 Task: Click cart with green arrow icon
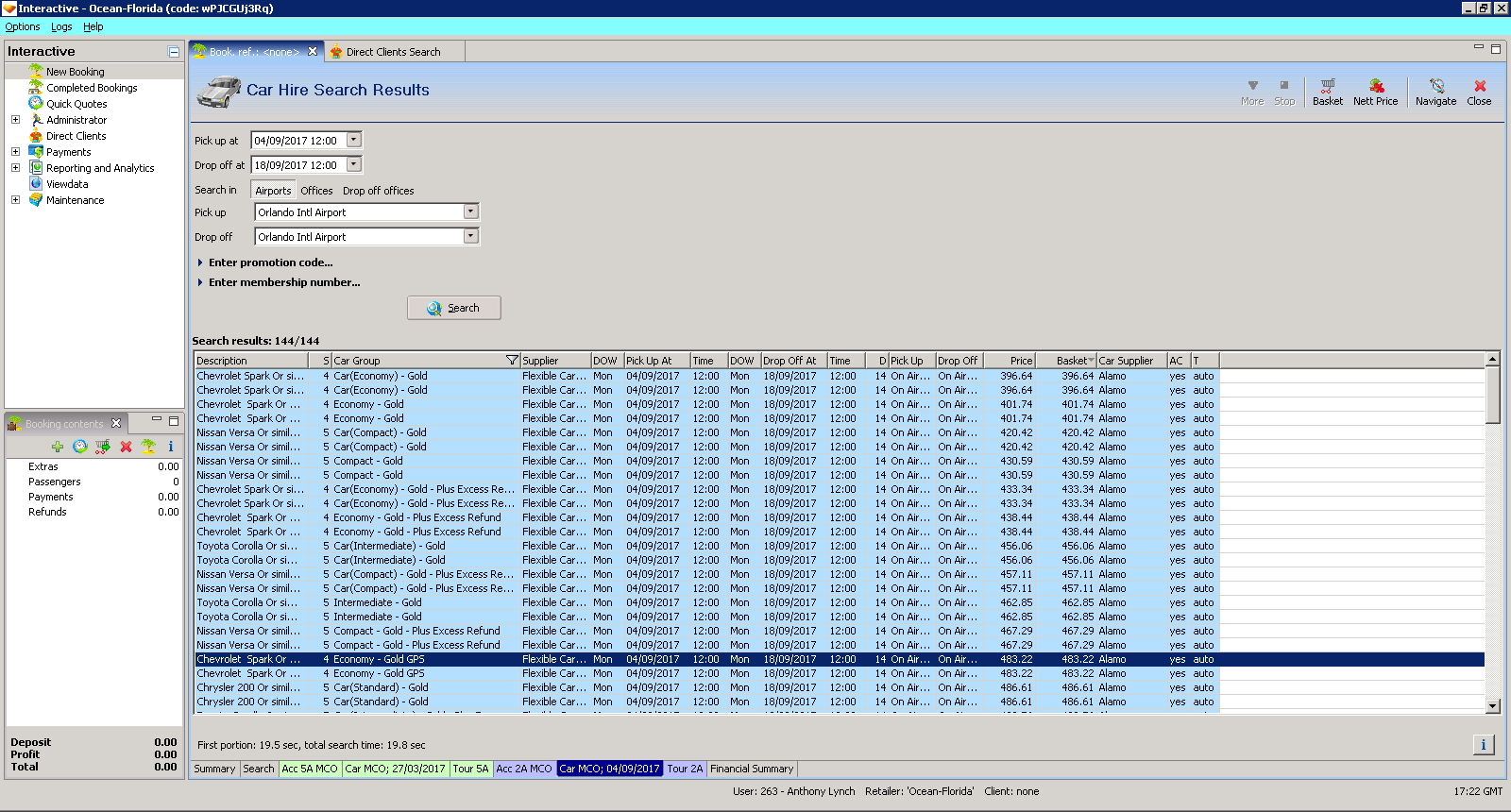(103, 447)
